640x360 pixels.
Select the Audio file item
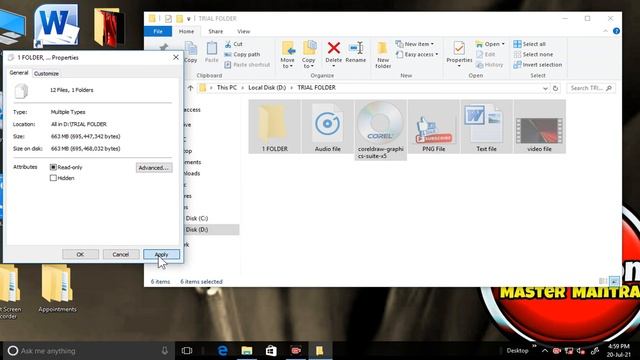click(x=328, y=127)
